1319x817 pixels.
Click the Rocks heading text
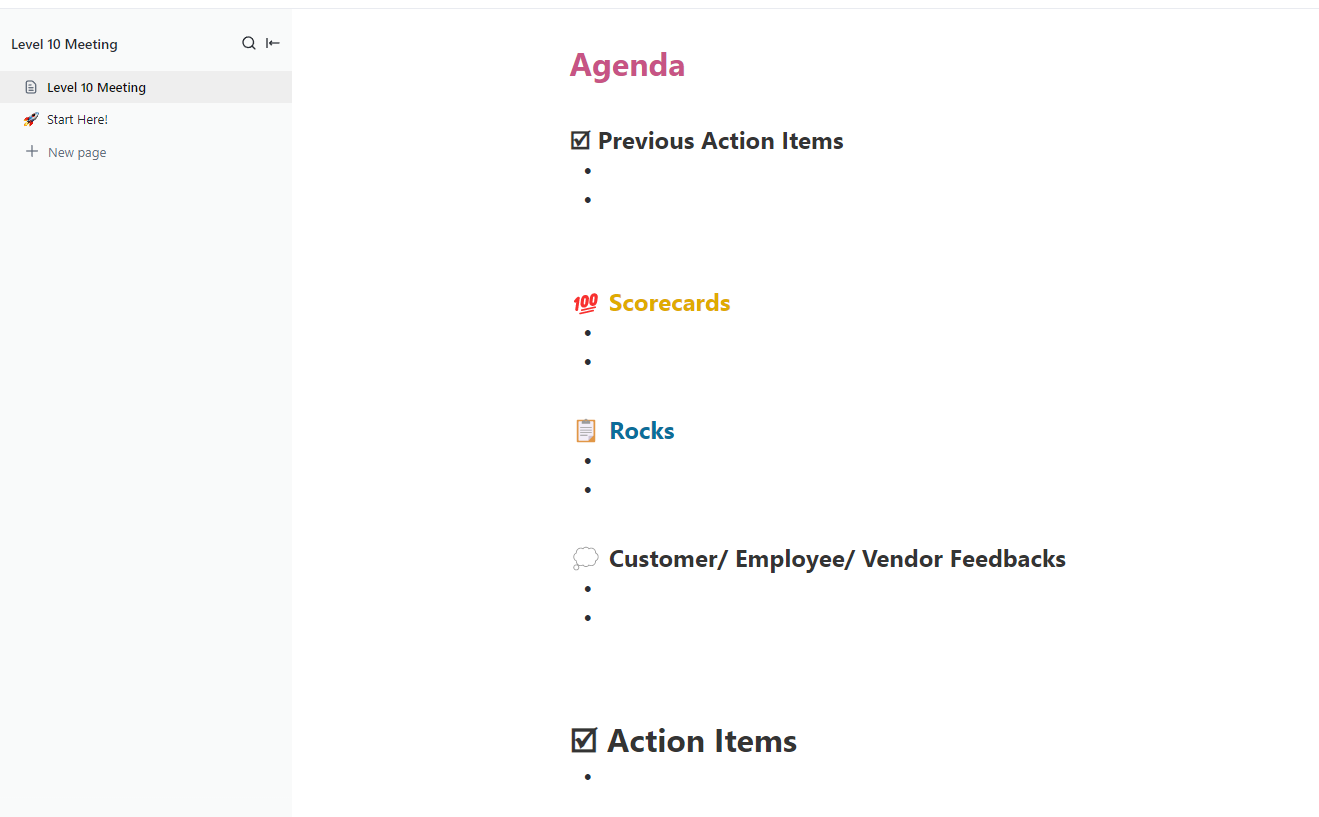tap(641, 430)
